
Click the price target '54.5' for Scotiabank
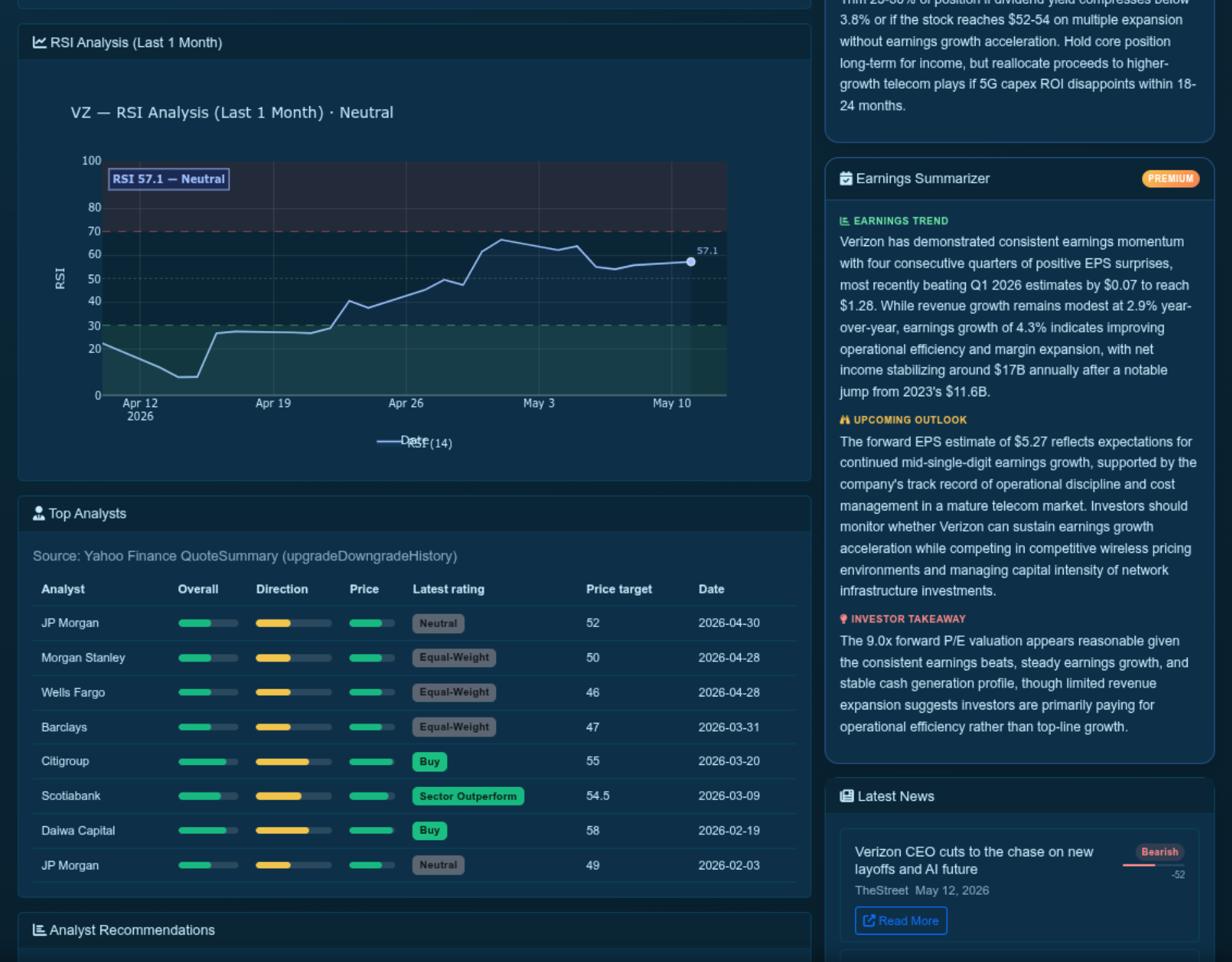598,796
